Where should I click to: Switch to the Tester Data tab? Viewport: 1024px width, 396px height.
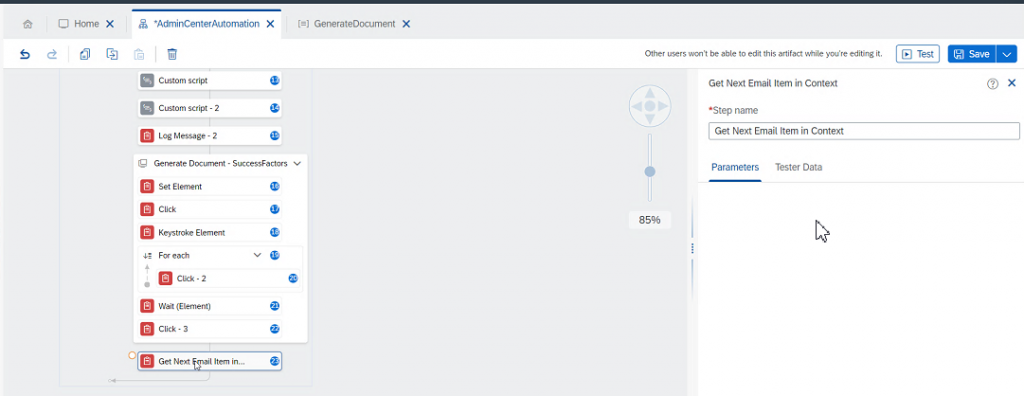click(799, 167)
